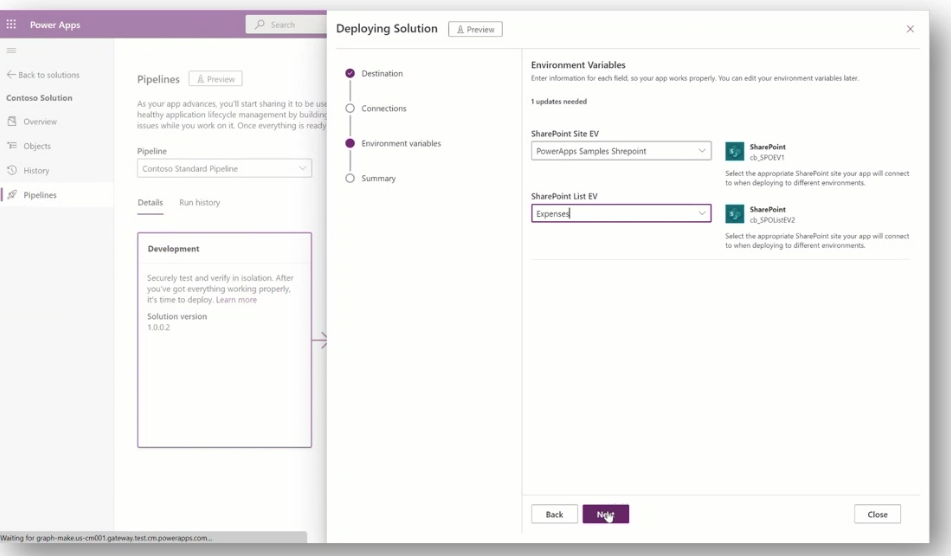Switch to the Details tab
This screenshot has width=951, height=556.
[x=150, y=203]
